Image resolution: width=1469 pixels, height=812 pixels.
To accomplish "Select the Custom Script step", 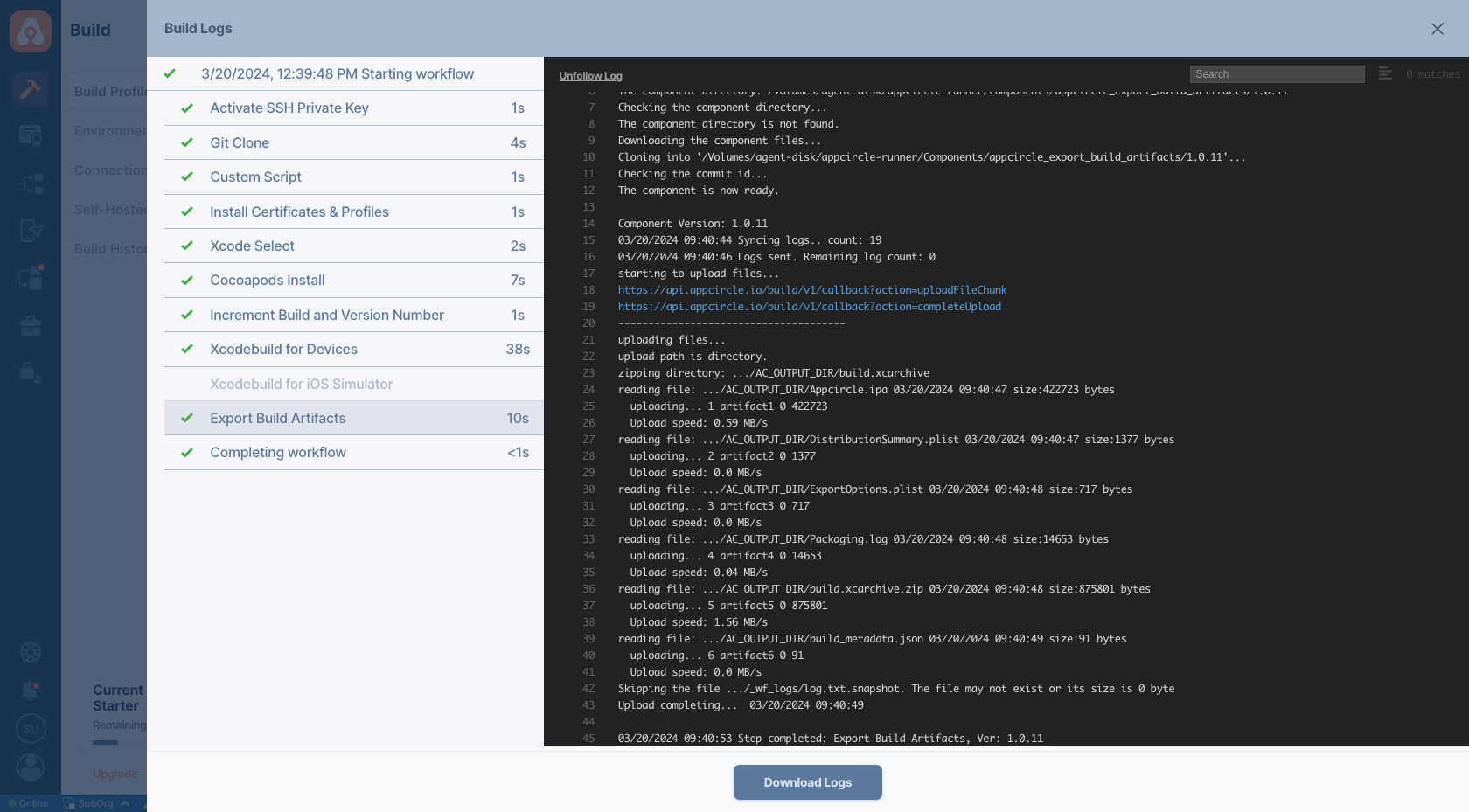I will [x=354, y=177].
